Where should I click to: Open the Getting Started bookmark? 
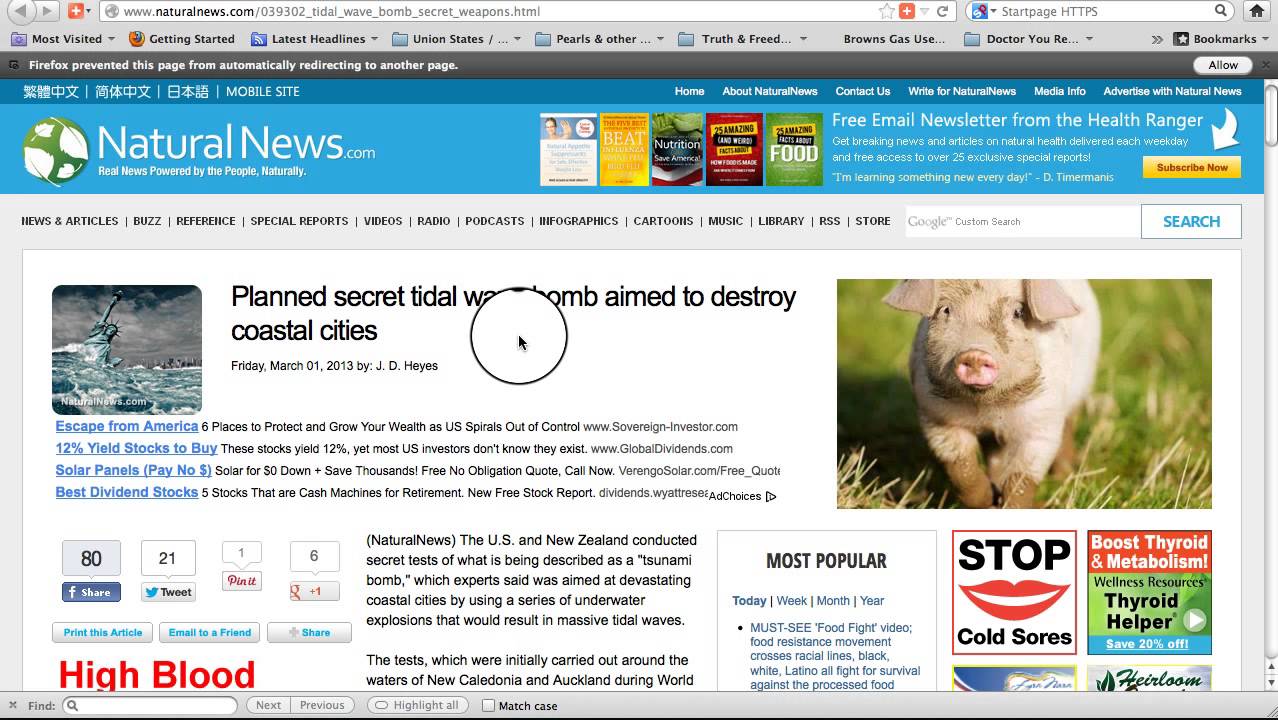coord(182,39)
